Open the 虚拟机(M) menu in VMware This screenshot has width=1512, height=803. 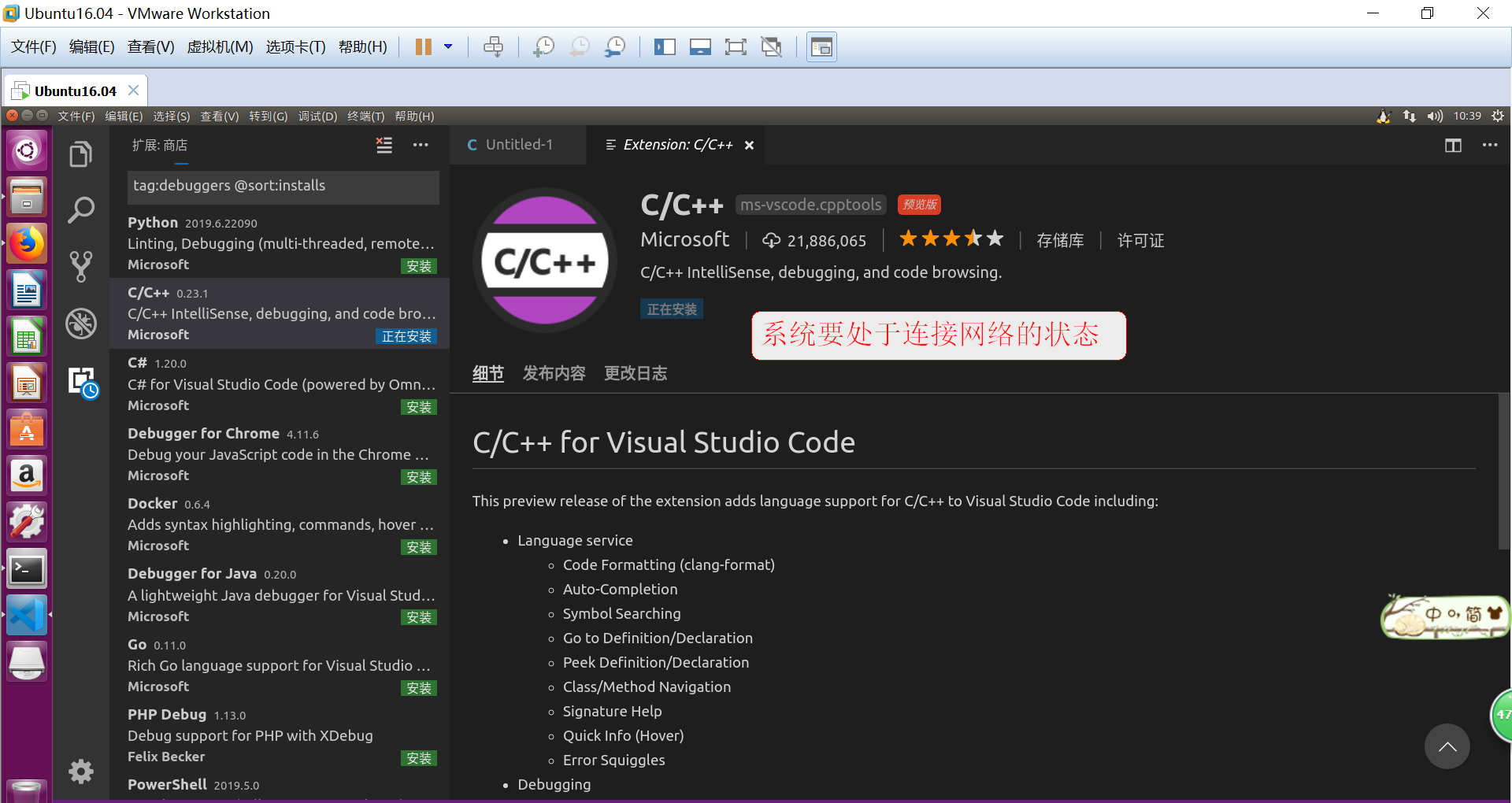click(220, 47)
